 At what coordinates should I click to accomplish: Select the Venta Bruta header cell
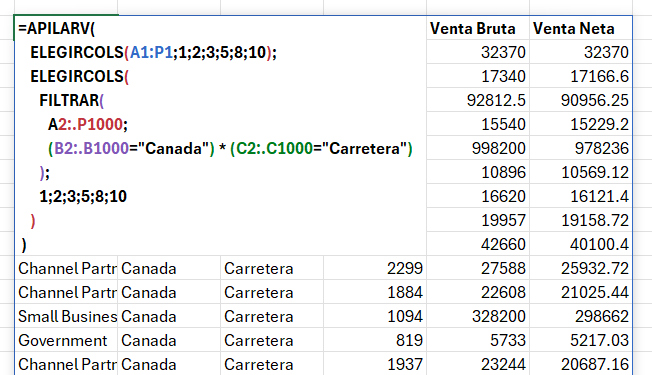[478, 28]
